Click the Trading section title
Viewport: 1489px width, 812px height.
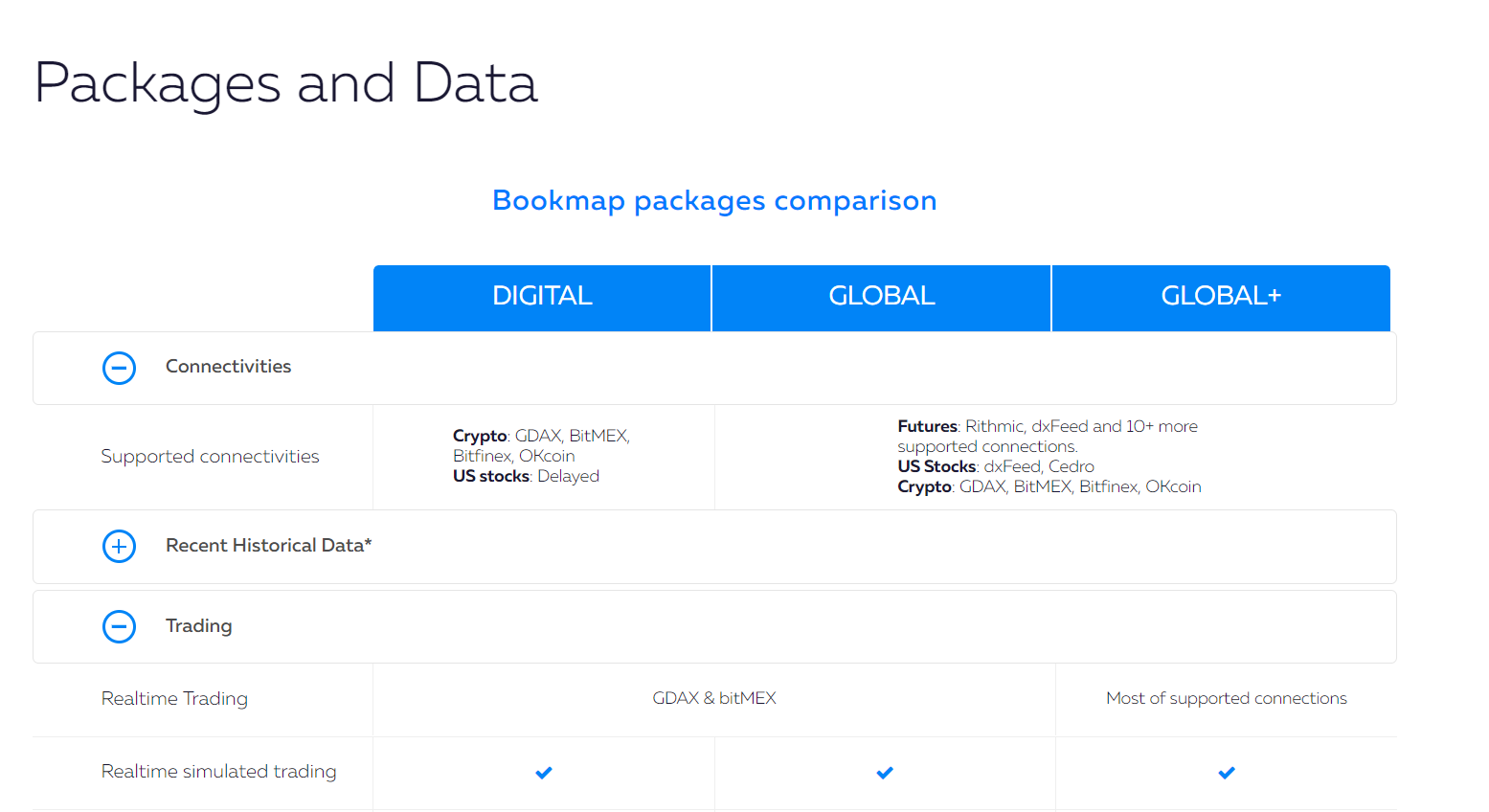click(x=198, y=626)
